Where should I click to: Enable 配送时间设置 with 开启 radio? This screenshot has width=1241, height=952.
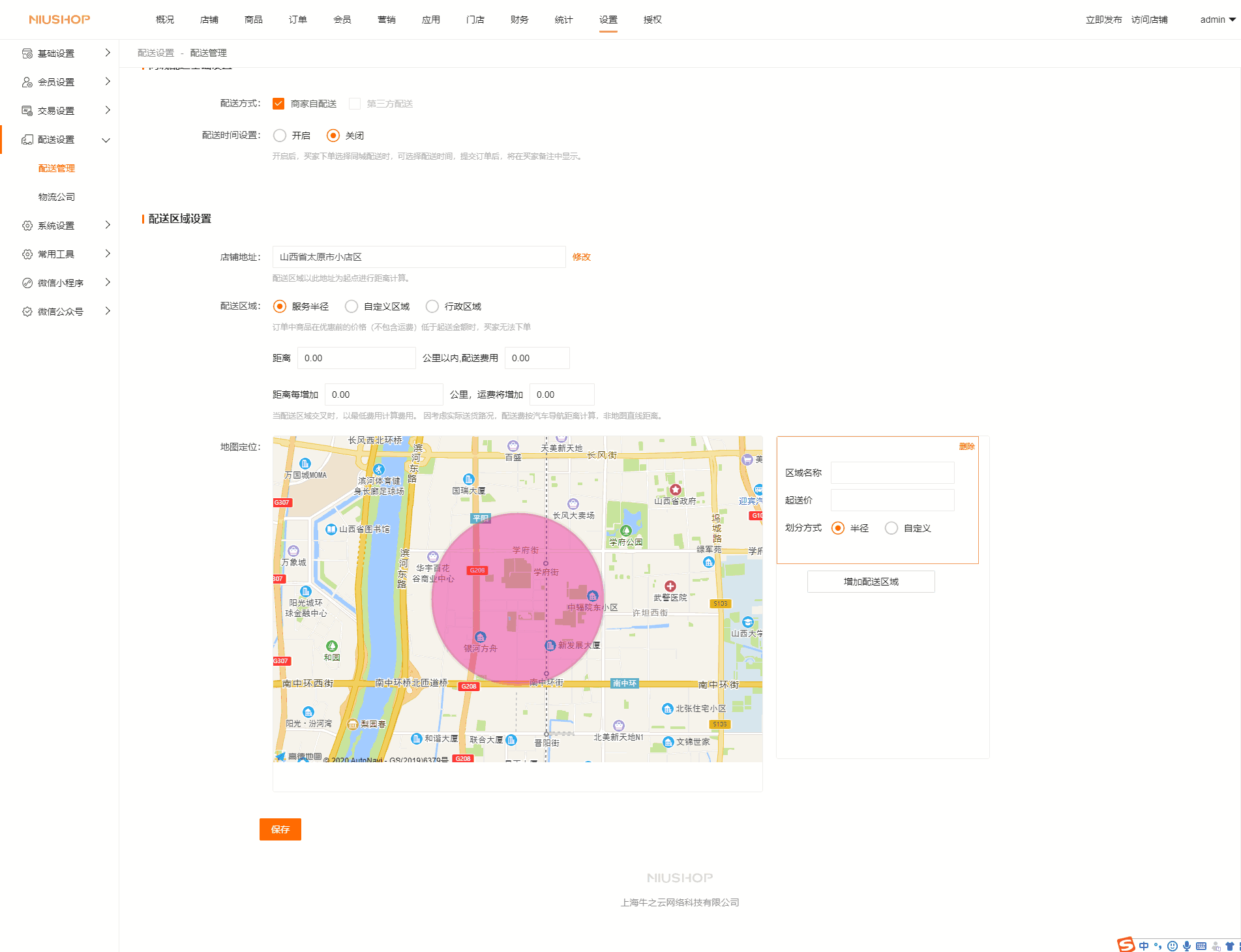point(280,136)
